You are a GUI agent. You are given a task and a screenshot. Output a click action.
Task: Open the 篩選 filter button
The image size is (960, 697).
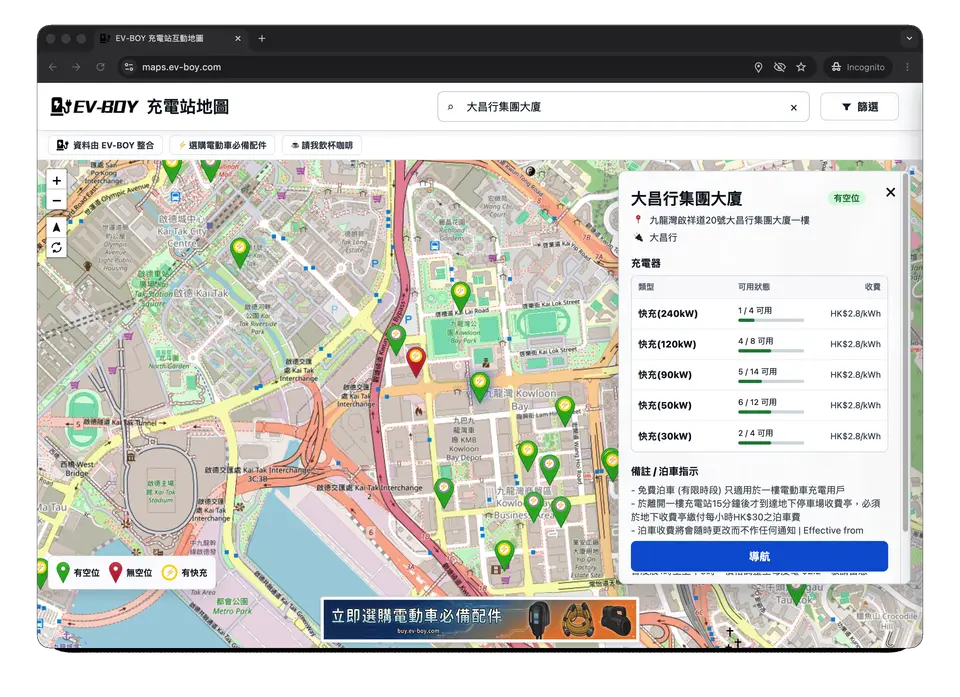pyautogui.click(x=859, y=107)
